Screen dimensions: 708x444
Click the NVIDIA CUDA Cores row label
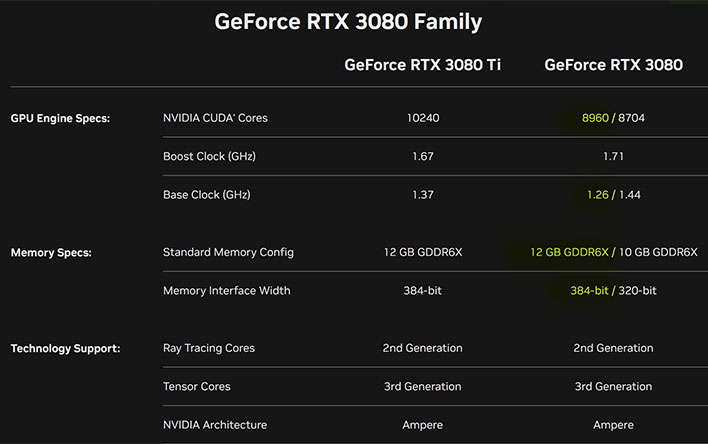click(x=215, y=118)
